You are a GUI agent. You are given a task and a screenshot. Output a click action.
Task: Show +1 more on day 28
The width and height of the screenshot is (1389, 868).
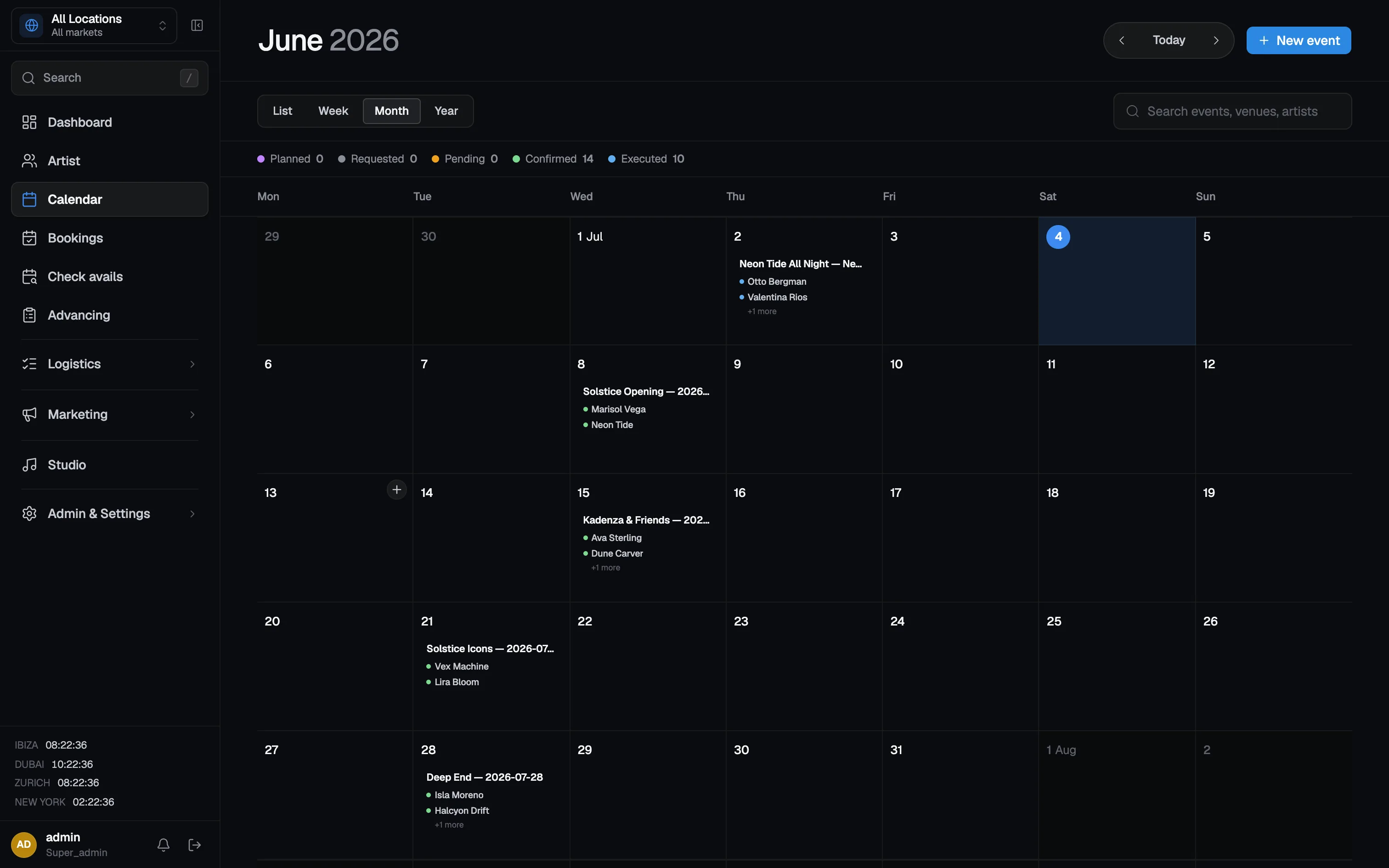coord(449,825)
